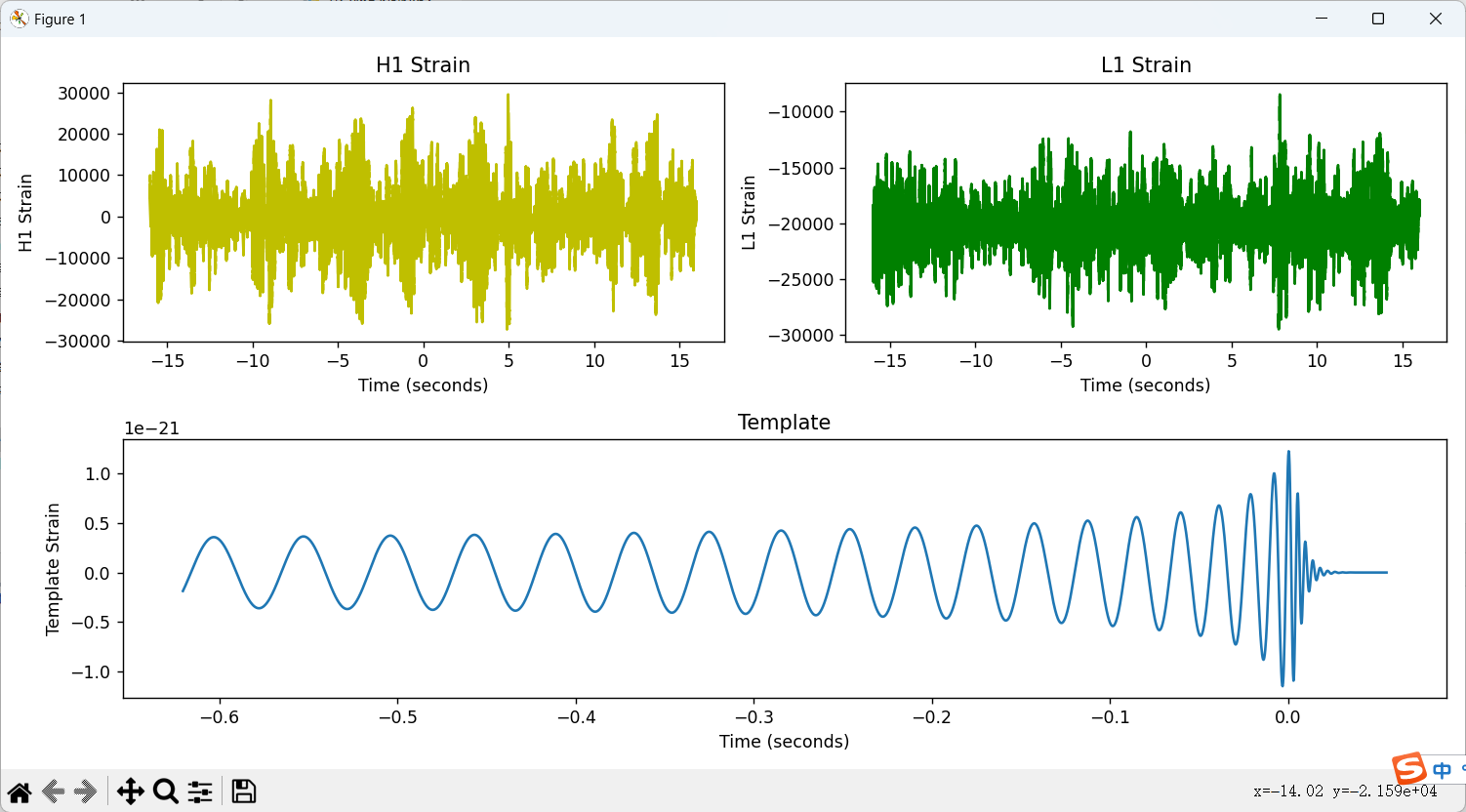
Task: Click the Sogou input method S icon
Action: click(1409, 769)
